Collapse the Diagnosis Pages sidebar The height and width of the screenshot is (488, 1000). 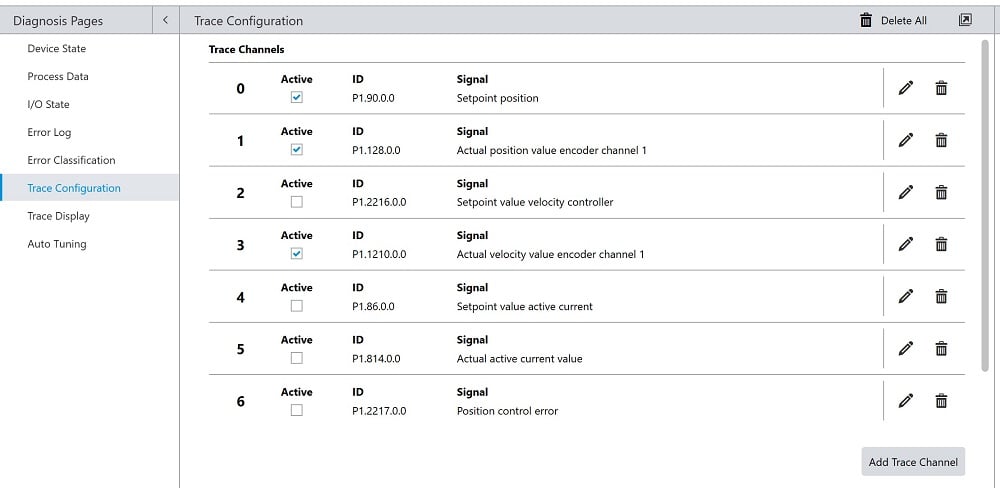pos(165,20)
